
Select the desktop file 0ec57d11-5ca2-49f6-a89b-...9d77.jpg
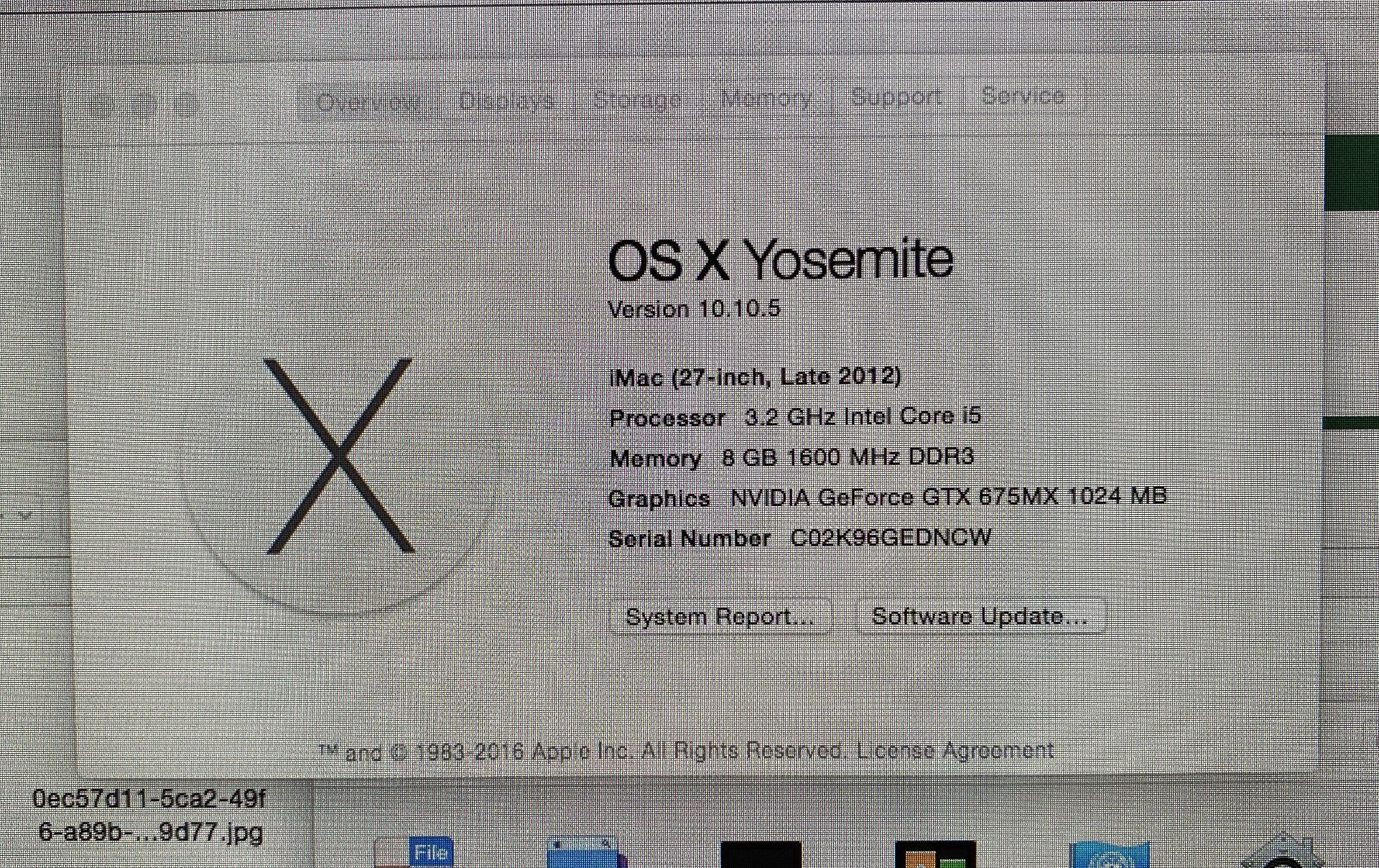pyautogui.click(x=149, y=816)
